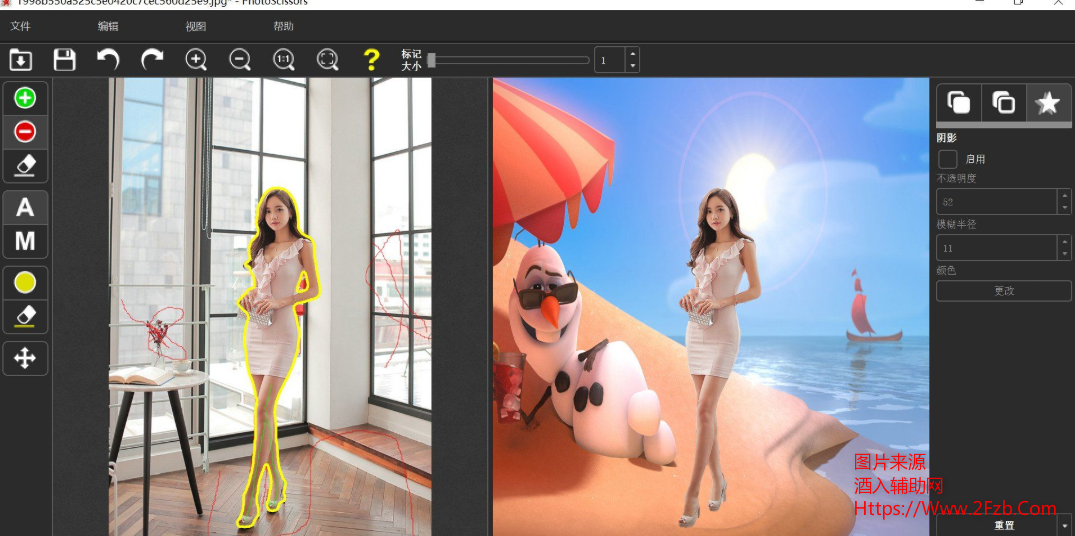
Task: Zoom in with the magnifier plus icon
Action: point(196,60)
